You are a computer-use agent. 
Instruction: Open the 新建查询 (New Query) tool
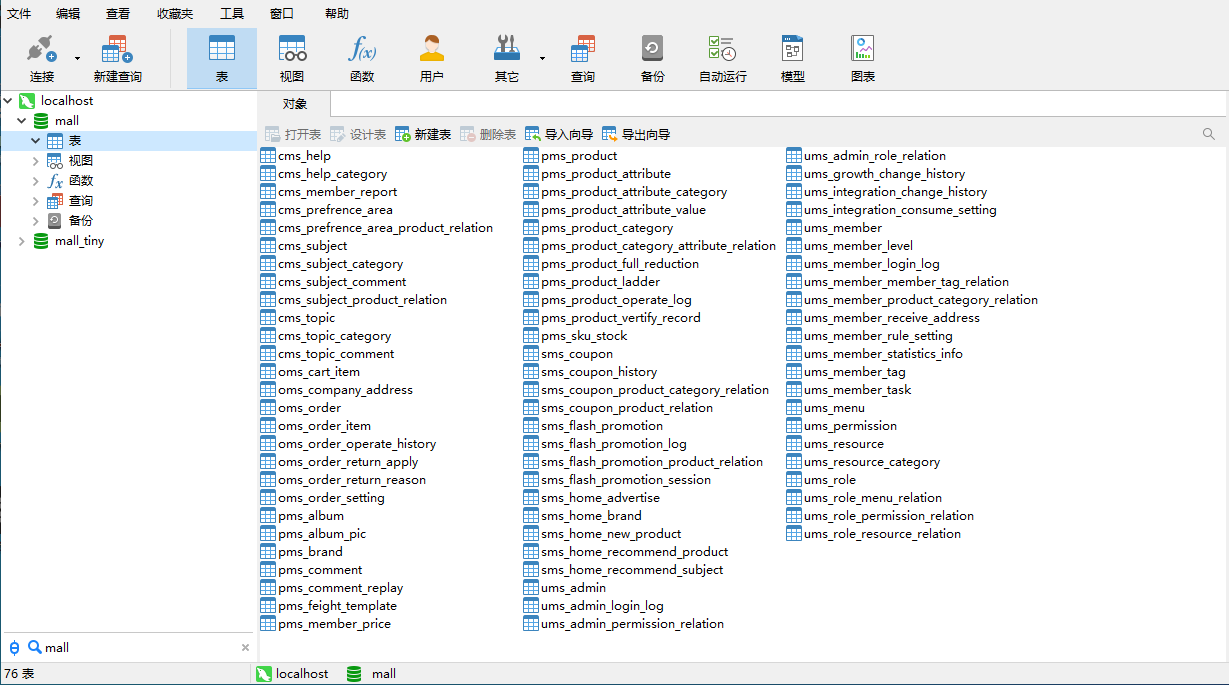coord(118,58)
